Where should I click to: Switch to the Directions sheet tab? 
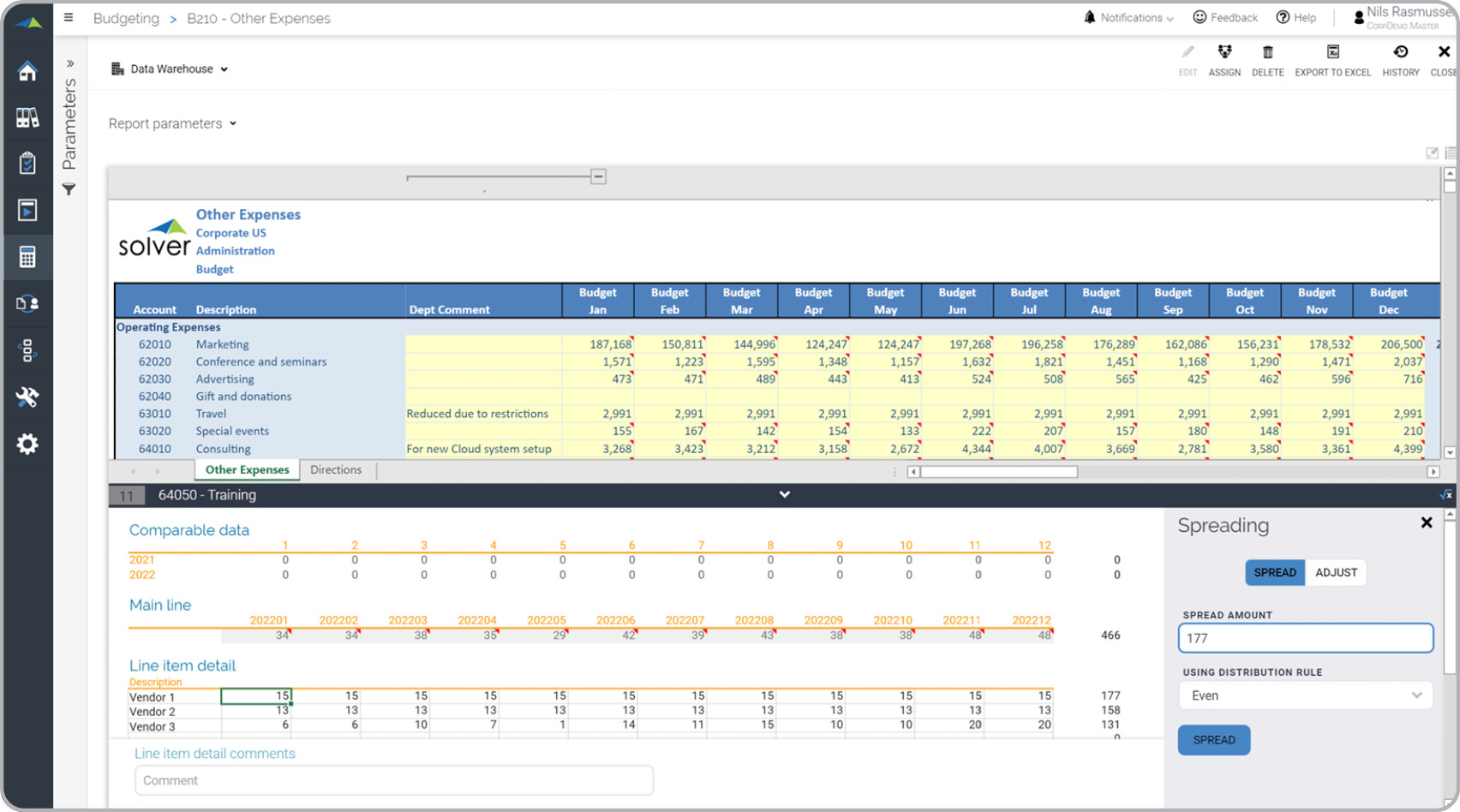coord(336,470)
